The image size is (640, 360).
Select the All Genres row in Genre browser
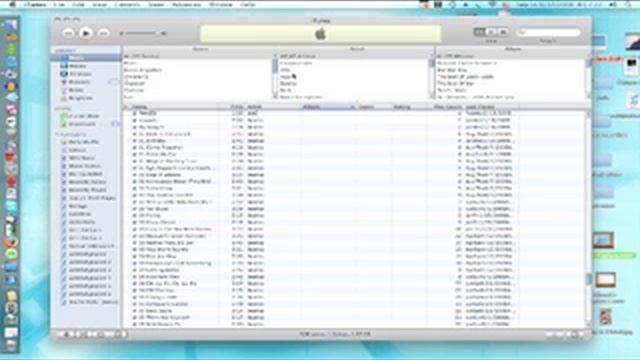pyautogui.click(x=198, y=56)
